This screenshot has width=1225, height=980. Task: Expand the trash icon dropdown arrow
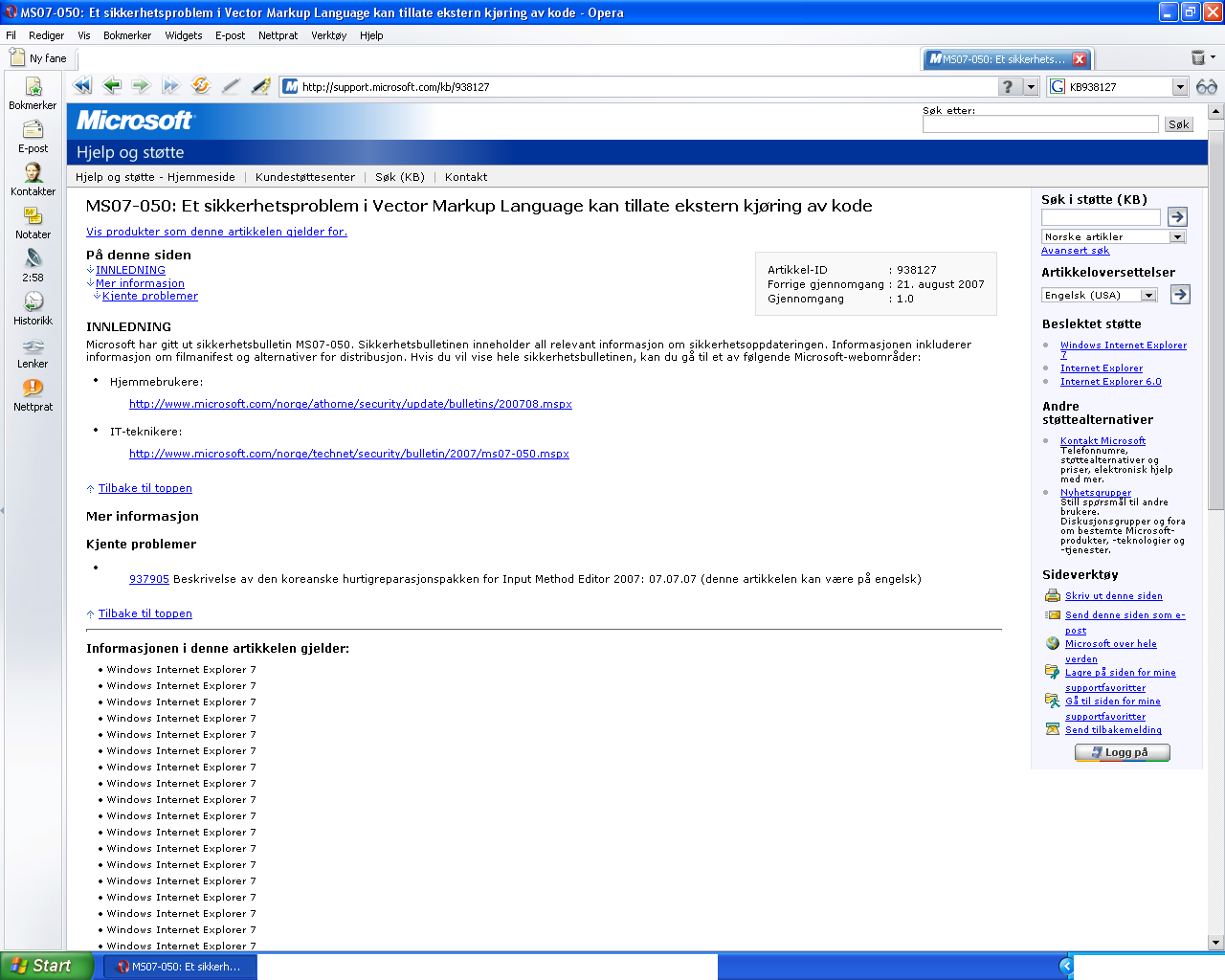coord(1214,57)
